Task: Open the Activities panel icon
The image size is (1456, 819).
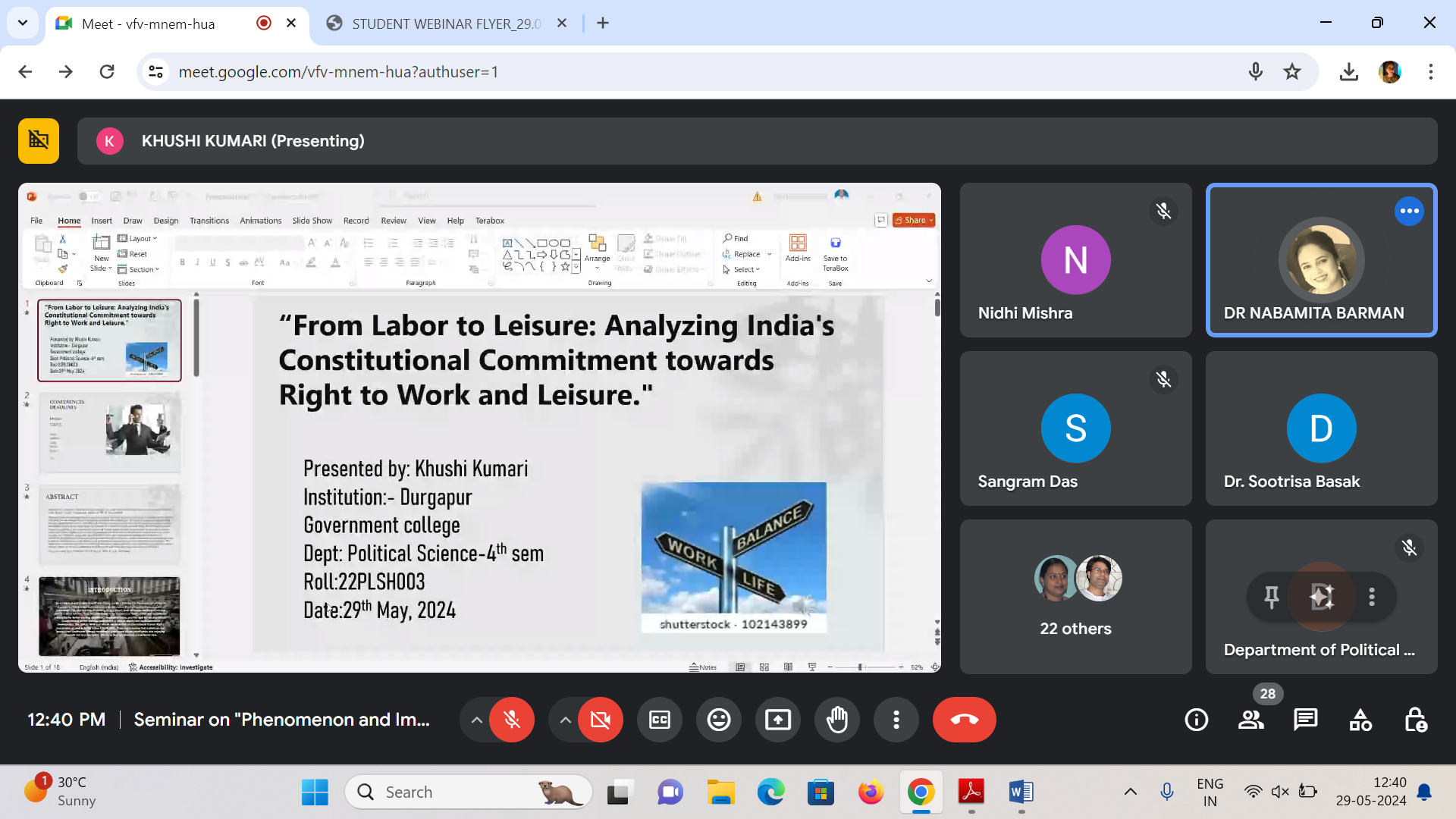Action: pos(1360,720)
